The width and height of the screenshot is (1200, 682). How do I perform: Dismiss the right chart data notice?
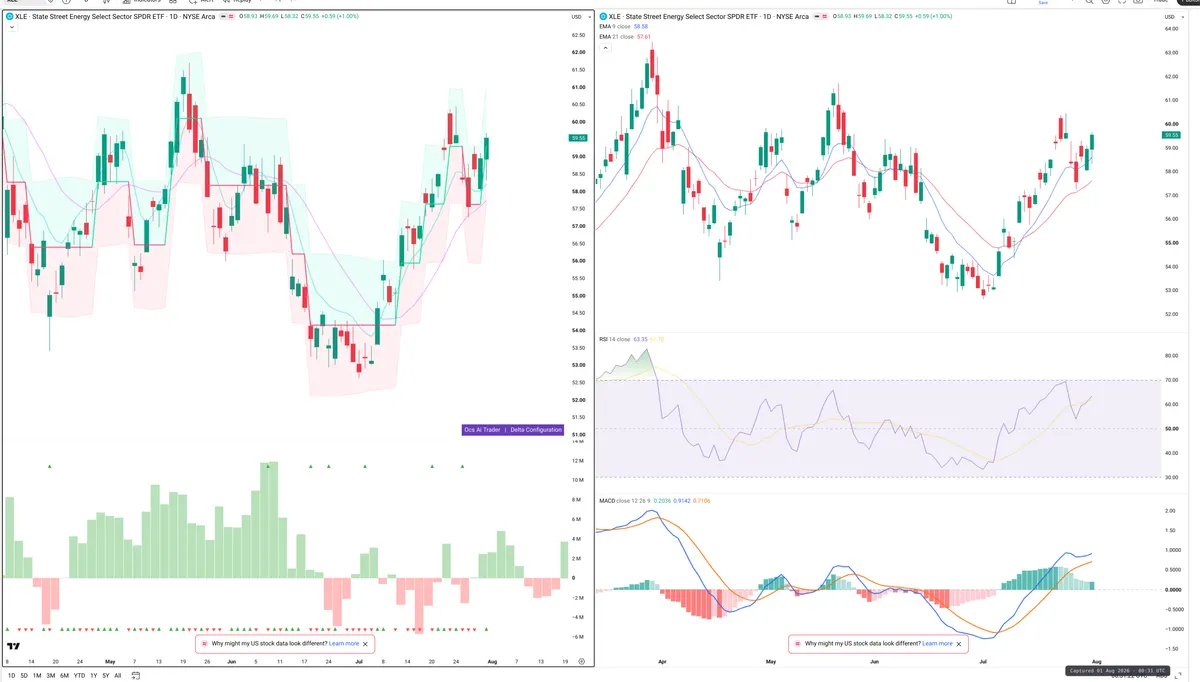959,644
